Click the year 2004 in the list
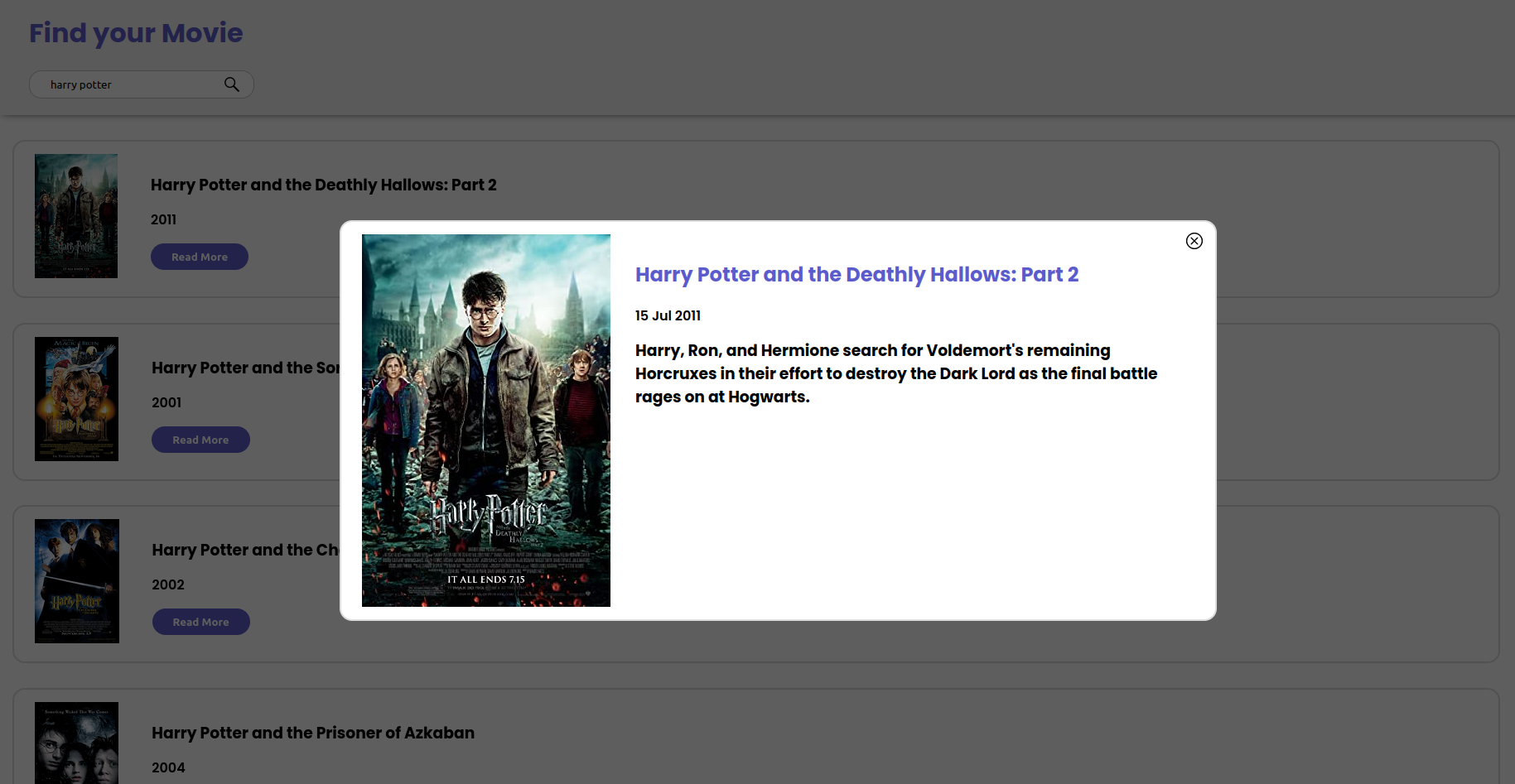This screenshot has width=1515, height=784. 168,767
